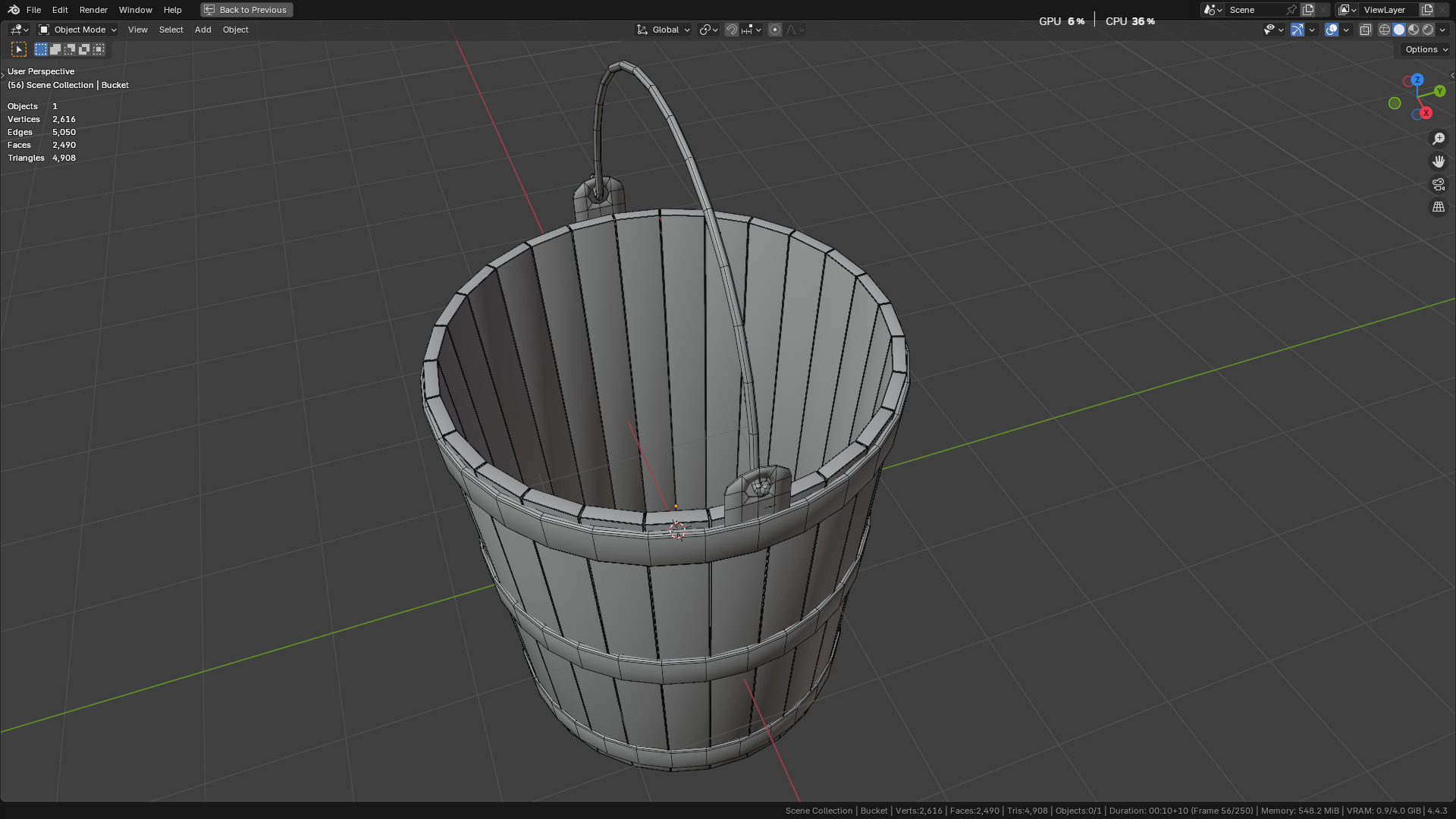Click the Y axis on navigation gizmo
Screen dimensions: 1456x819
[x=1439, y=91]
